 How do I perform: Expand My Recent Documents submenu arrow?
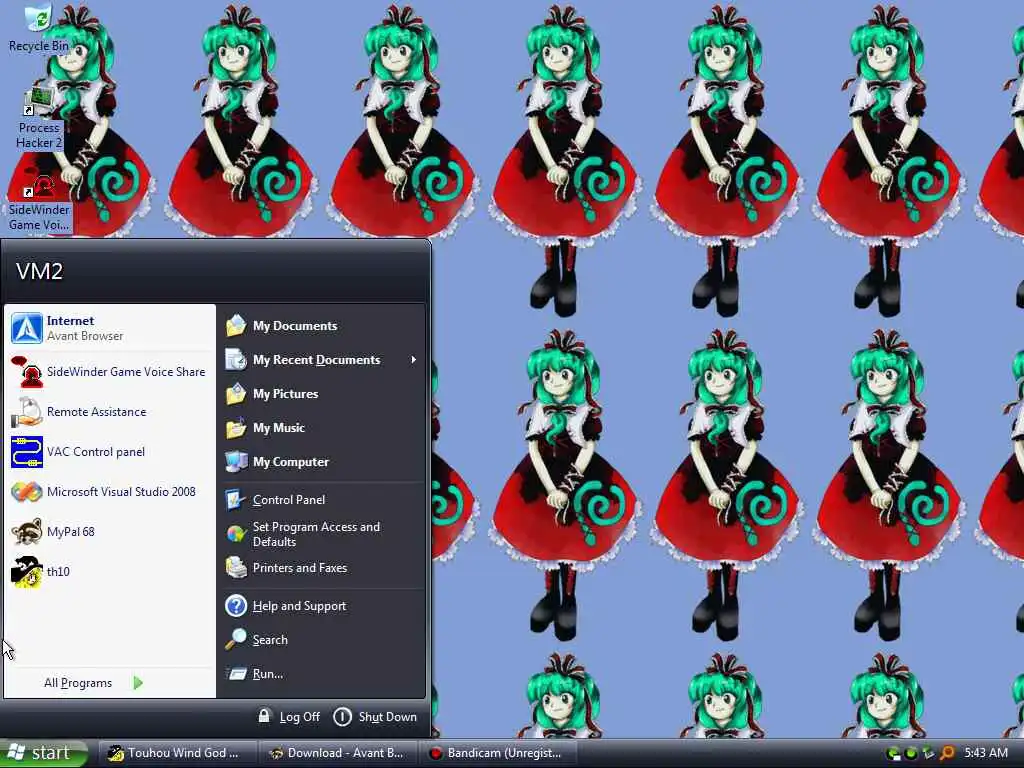tap(413, 360)
